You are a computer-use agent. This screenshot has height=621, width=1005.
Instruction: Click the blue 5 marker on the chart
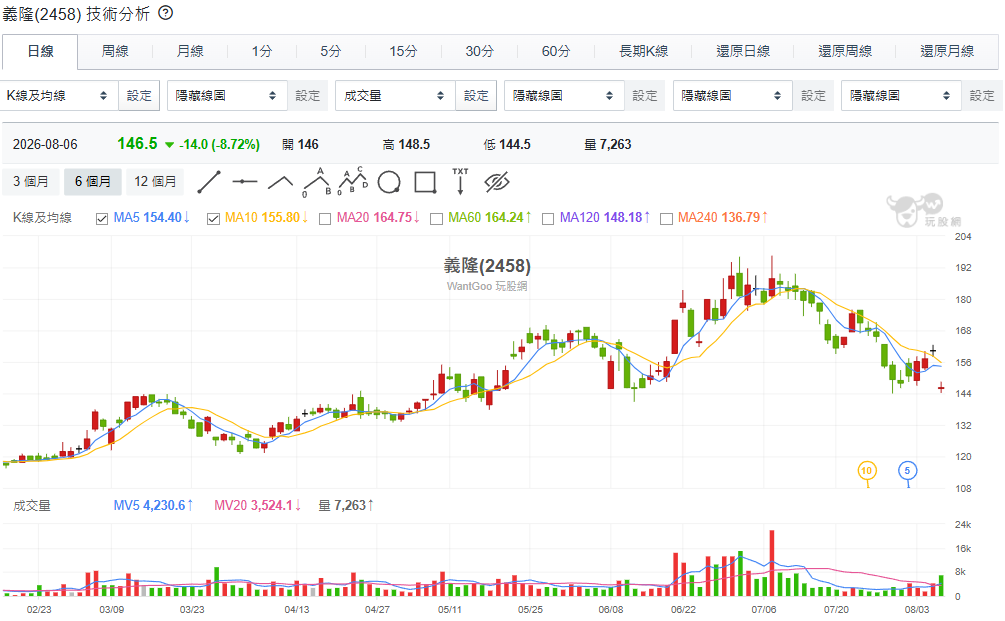tap(907, 471)
